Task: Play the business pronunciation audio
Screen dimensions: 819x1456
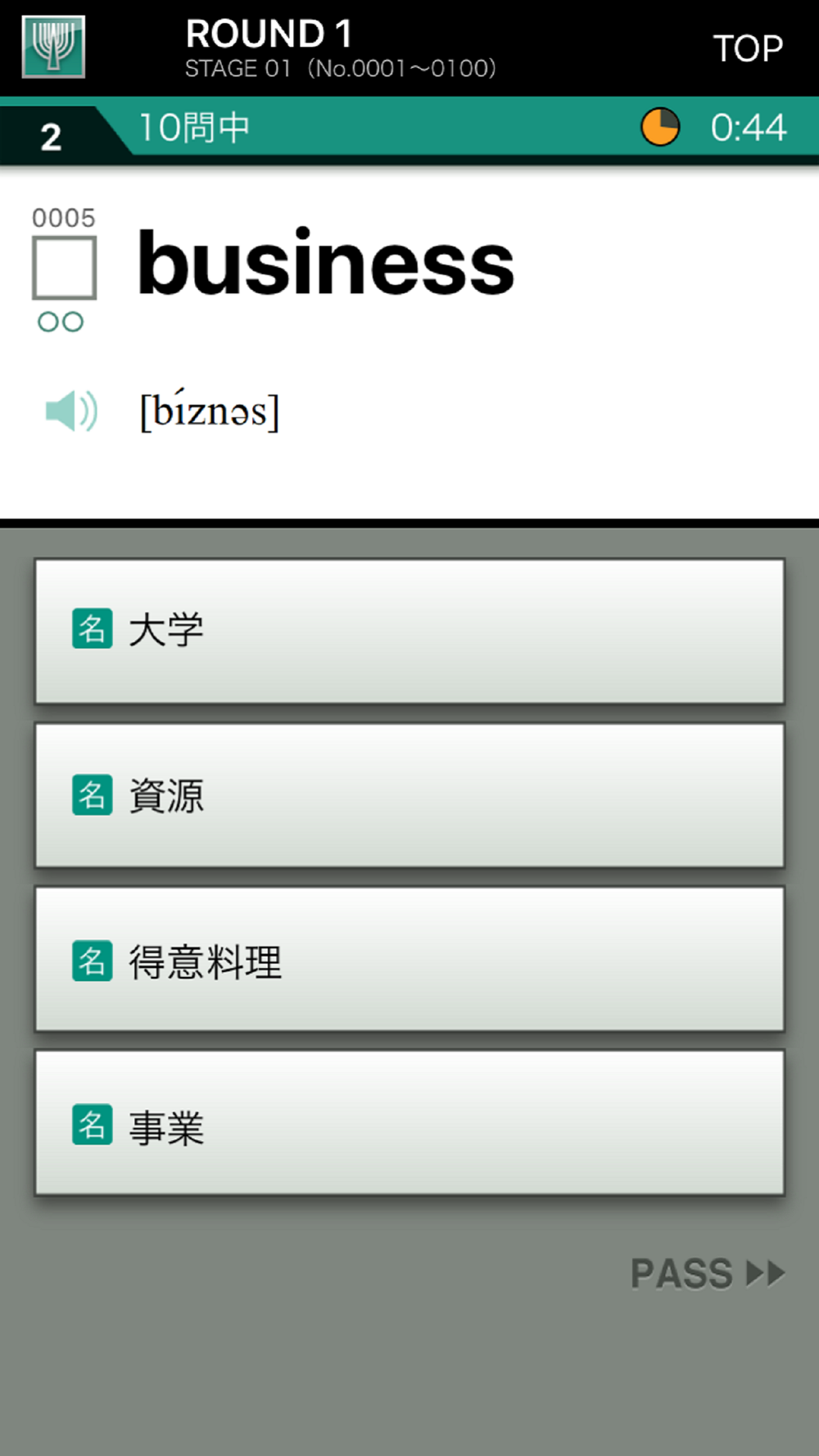Action: coord(71,410)
